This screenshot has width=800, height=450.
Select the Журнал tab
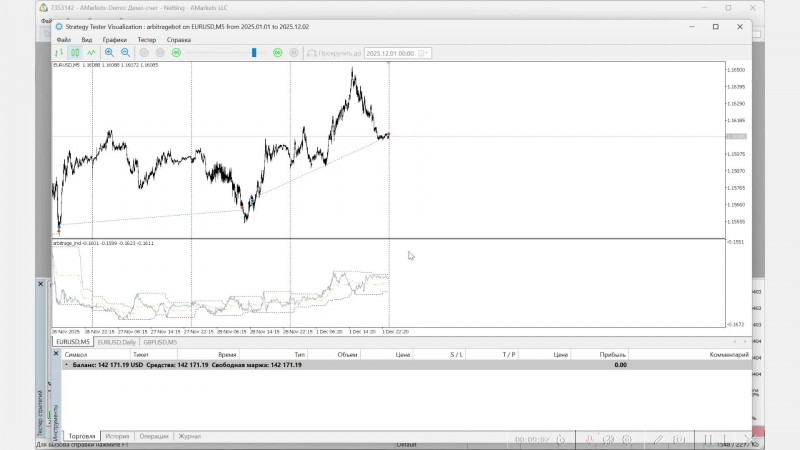pyautogui.click(x=189, y=436)
